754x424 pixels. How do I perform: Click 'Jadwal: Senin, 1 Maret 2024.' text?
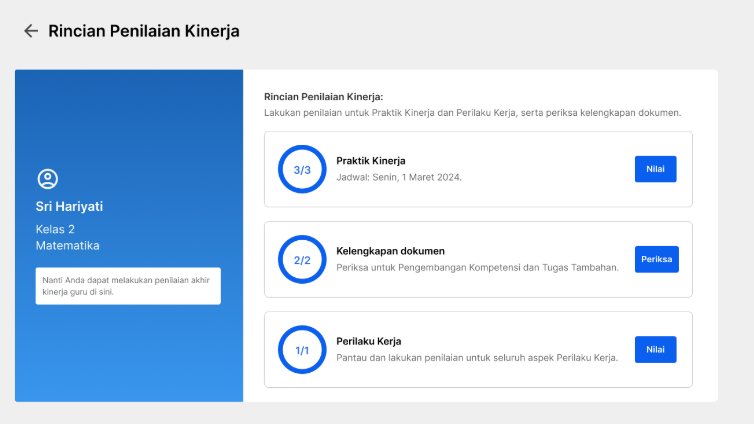399,177
